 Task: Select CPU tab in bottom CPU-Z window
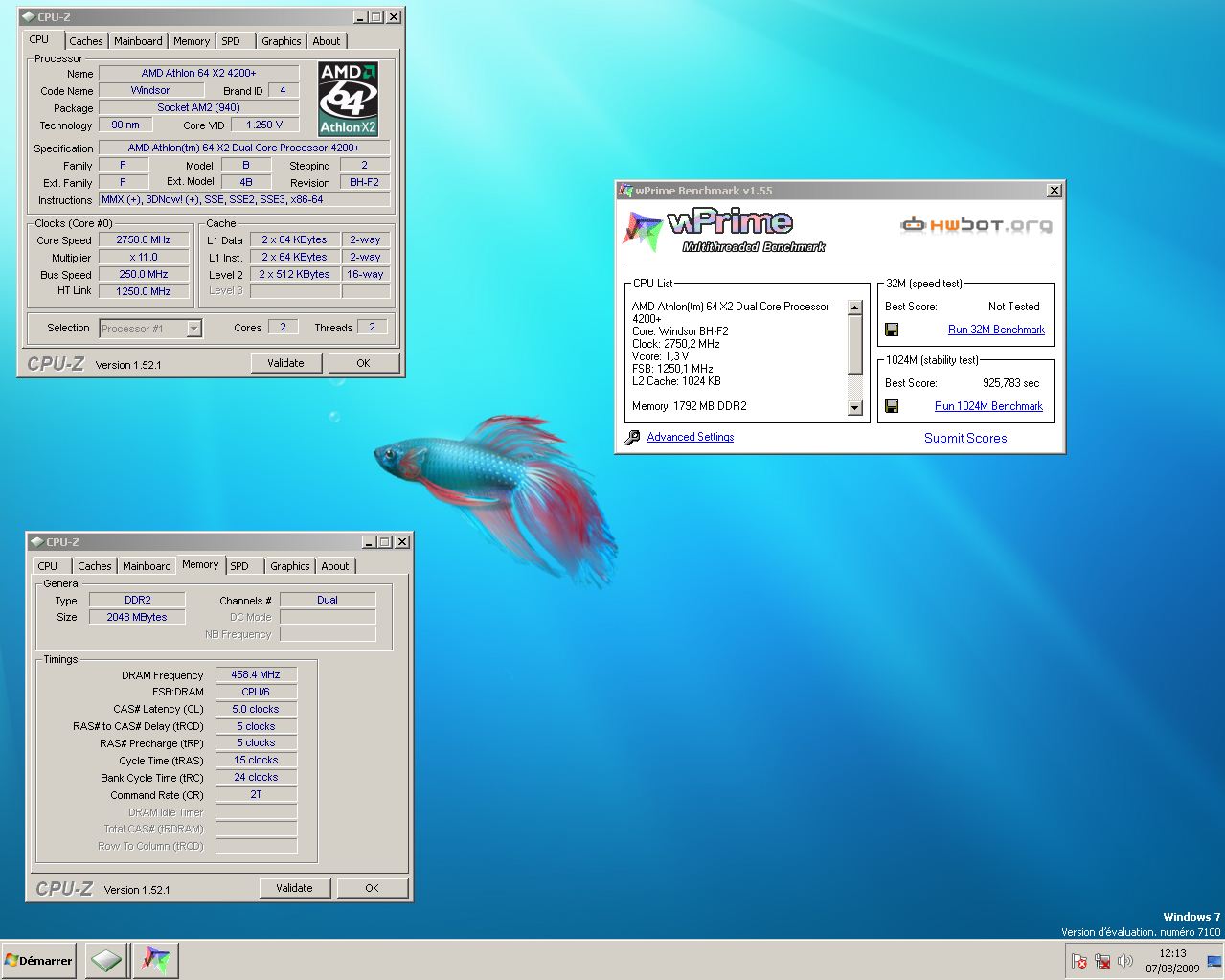coord(48,566)
